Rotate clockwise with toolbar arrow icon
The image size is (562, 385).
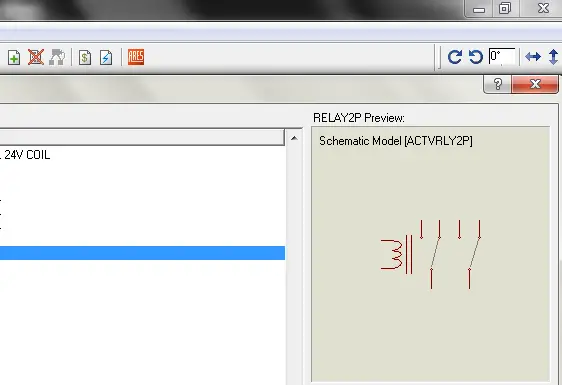455,57
